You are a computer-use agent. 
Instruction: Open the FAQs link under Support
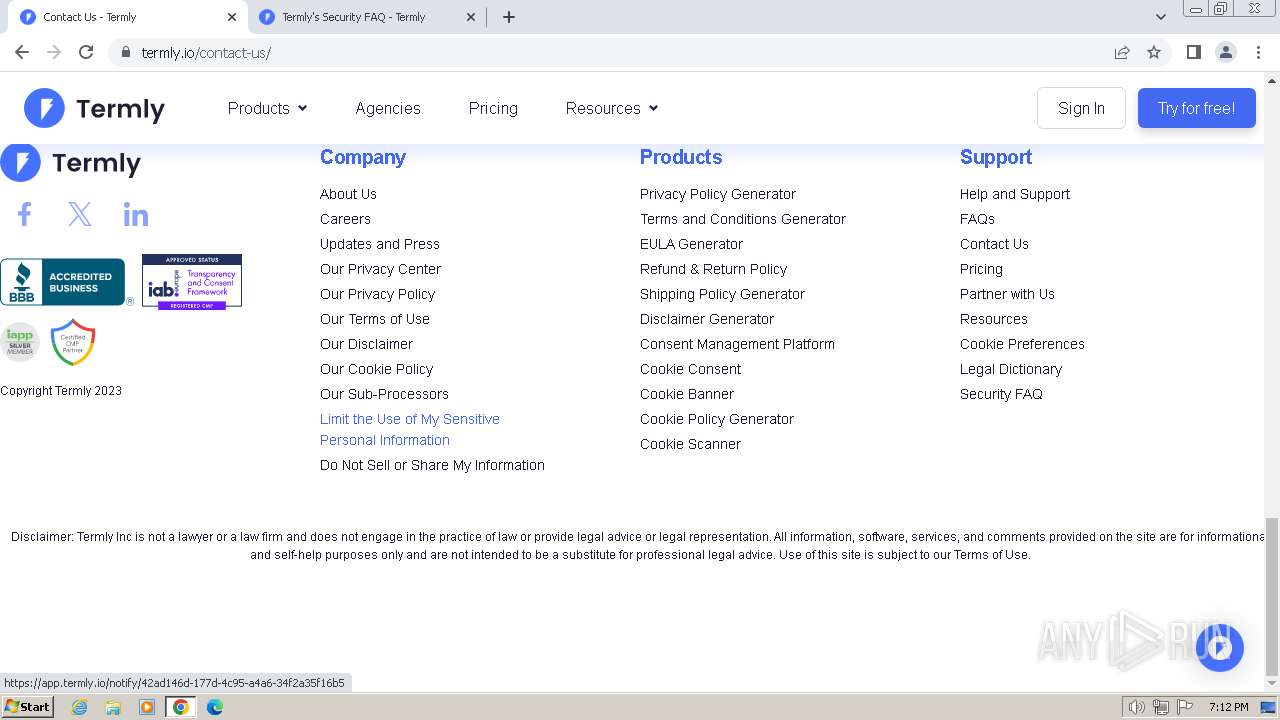[977, 219]
